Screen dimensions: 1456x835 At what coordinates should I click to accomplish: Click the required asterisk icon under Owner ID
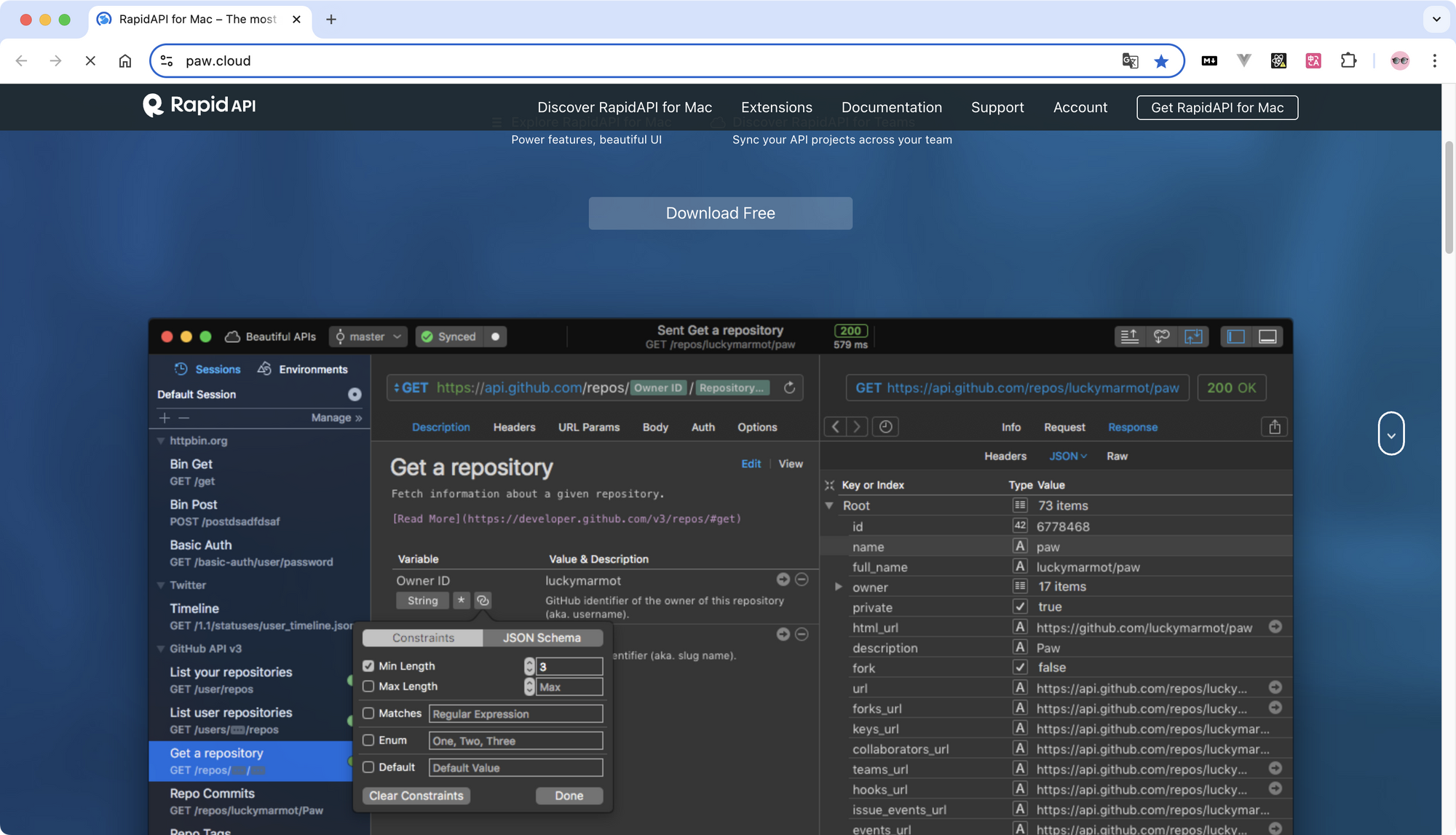click(462, 601)
